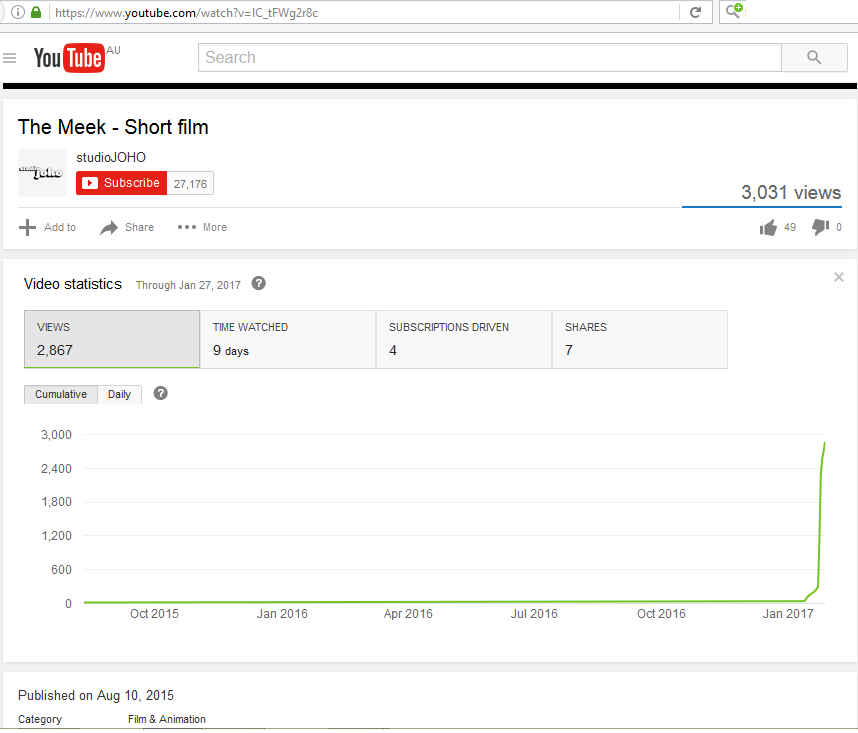This screenshot has height=733, width=858.
Task: Select the SUBSCRIPTIONS DRIVEN tab
Action: click(x=464, y=339)
